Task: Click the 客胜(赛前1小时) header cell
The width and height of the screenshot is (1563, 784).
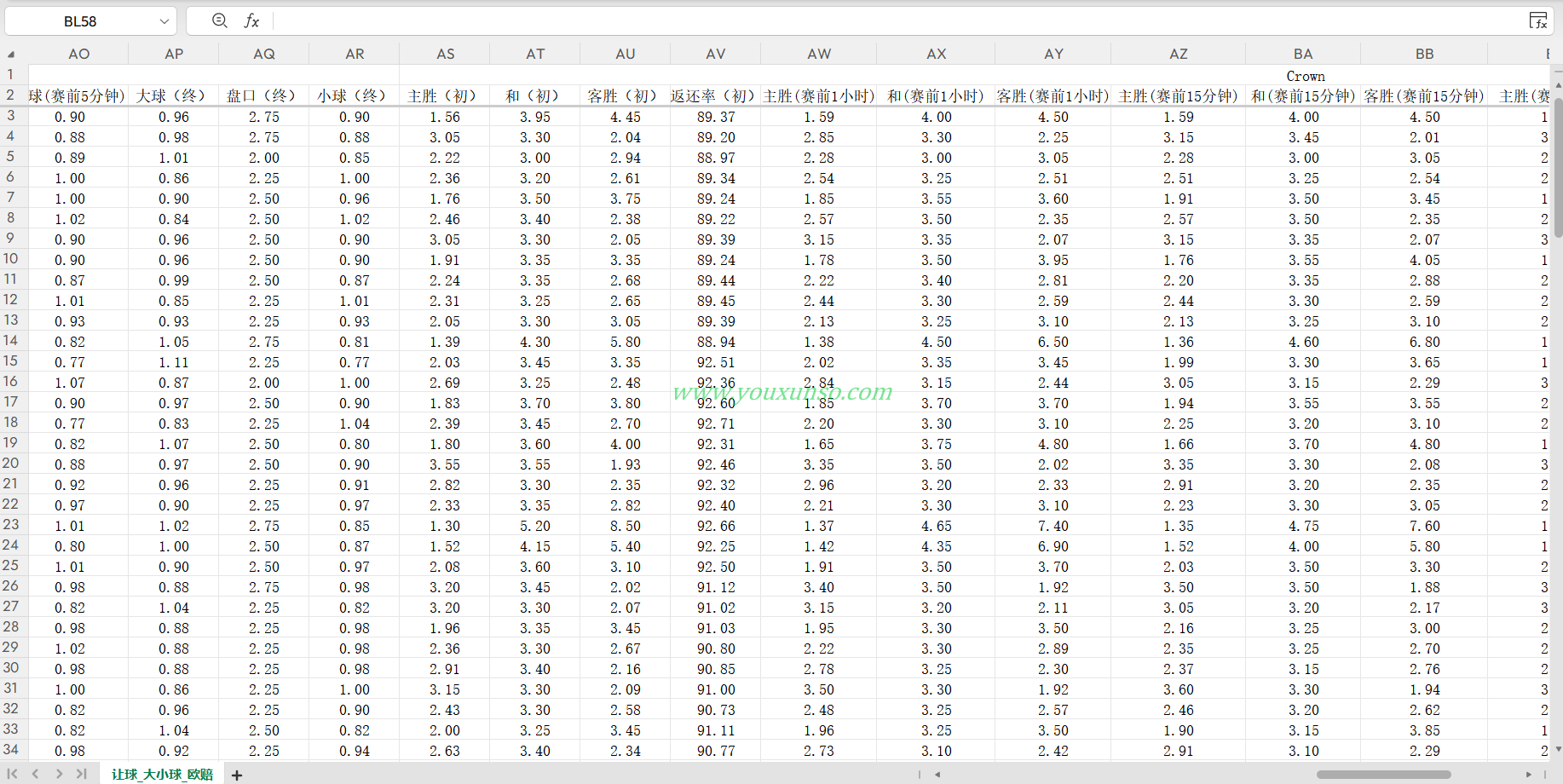Action: [x=1053, y=95]
